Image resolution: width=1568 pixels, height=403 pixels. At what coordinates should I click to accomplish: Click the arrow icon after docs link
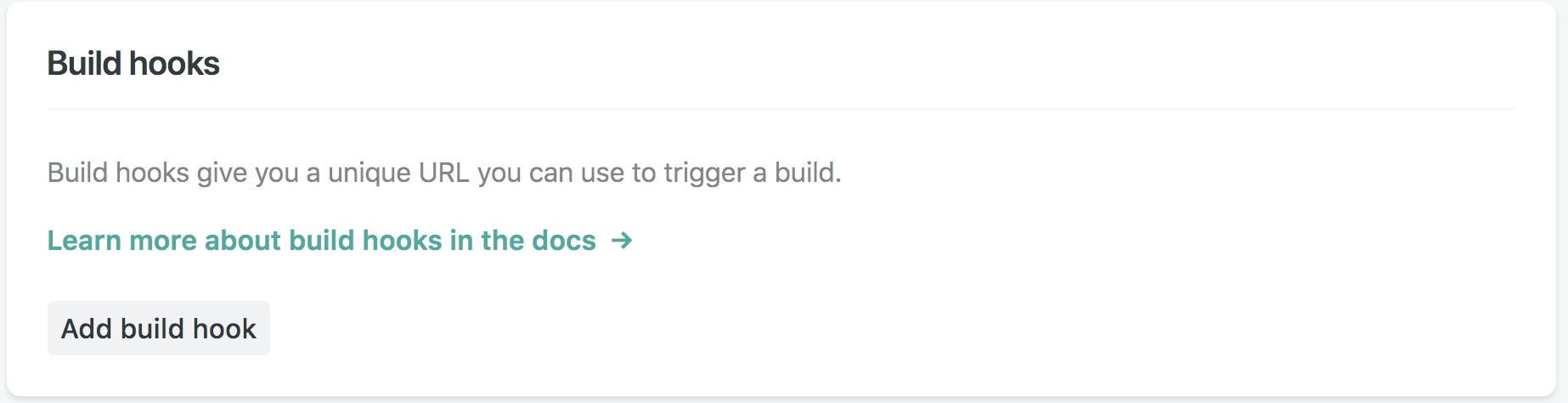coord(622,241)
